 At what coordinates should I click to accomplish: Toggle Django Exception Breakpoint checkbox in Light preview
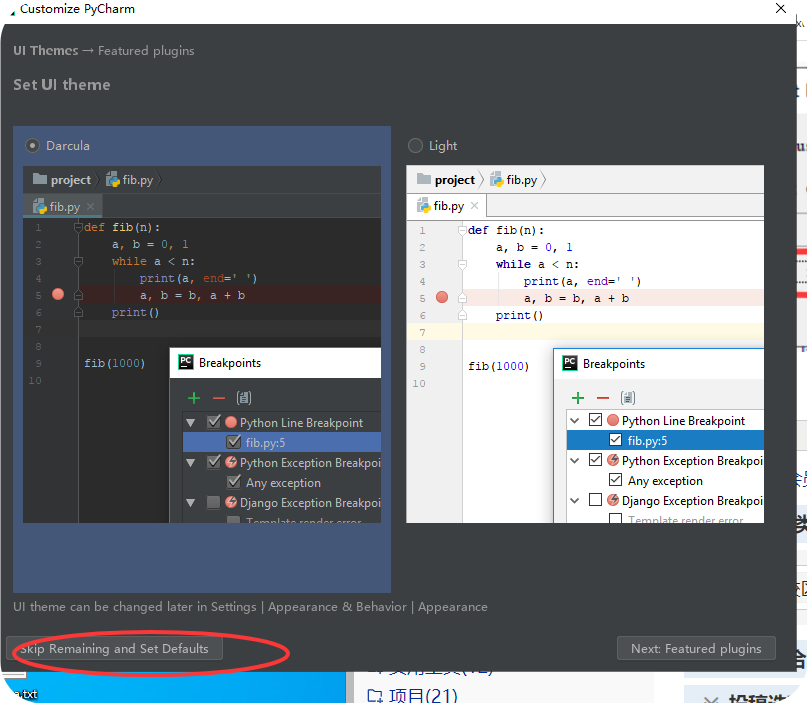point(595,500)
